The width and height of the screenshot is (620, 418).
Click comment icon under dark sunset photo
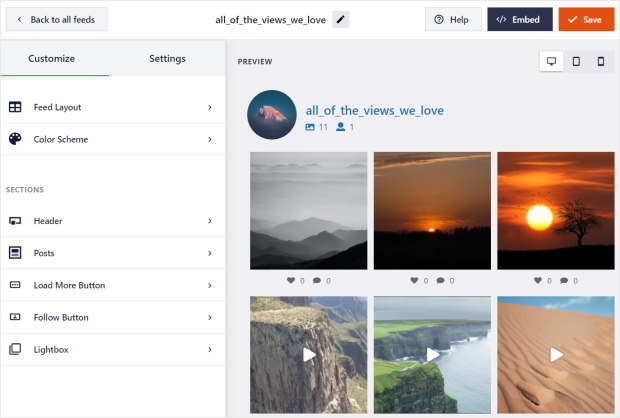coord(440,280)
